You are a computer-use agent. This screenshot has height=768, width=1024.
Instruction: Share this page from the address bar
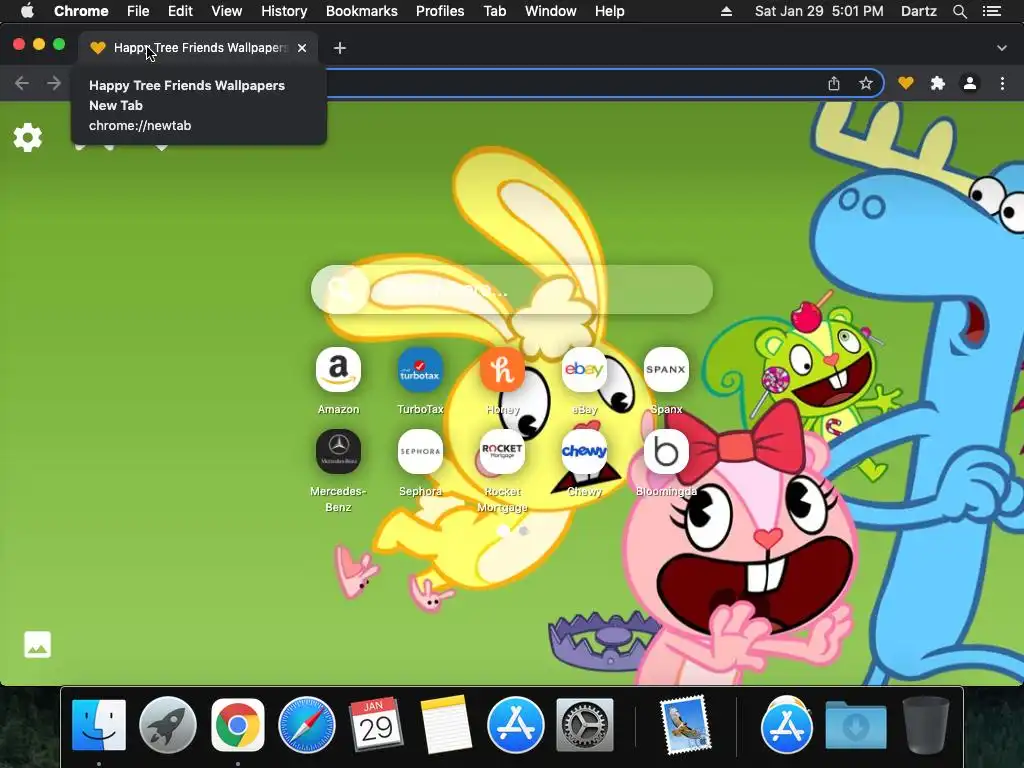(x=834, y=84)
